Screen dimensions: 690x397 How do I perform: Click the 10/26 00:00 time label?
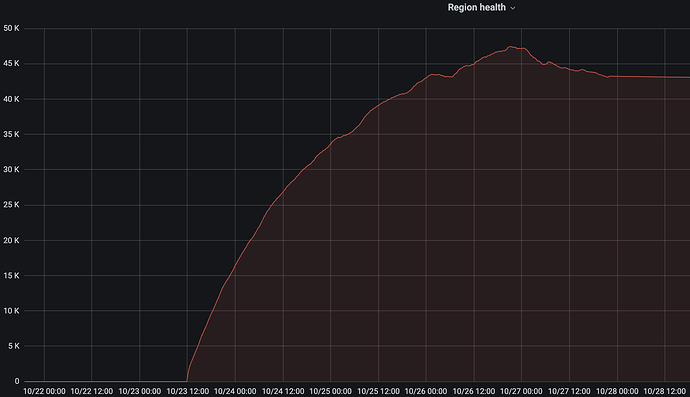[x=426, y=391]
